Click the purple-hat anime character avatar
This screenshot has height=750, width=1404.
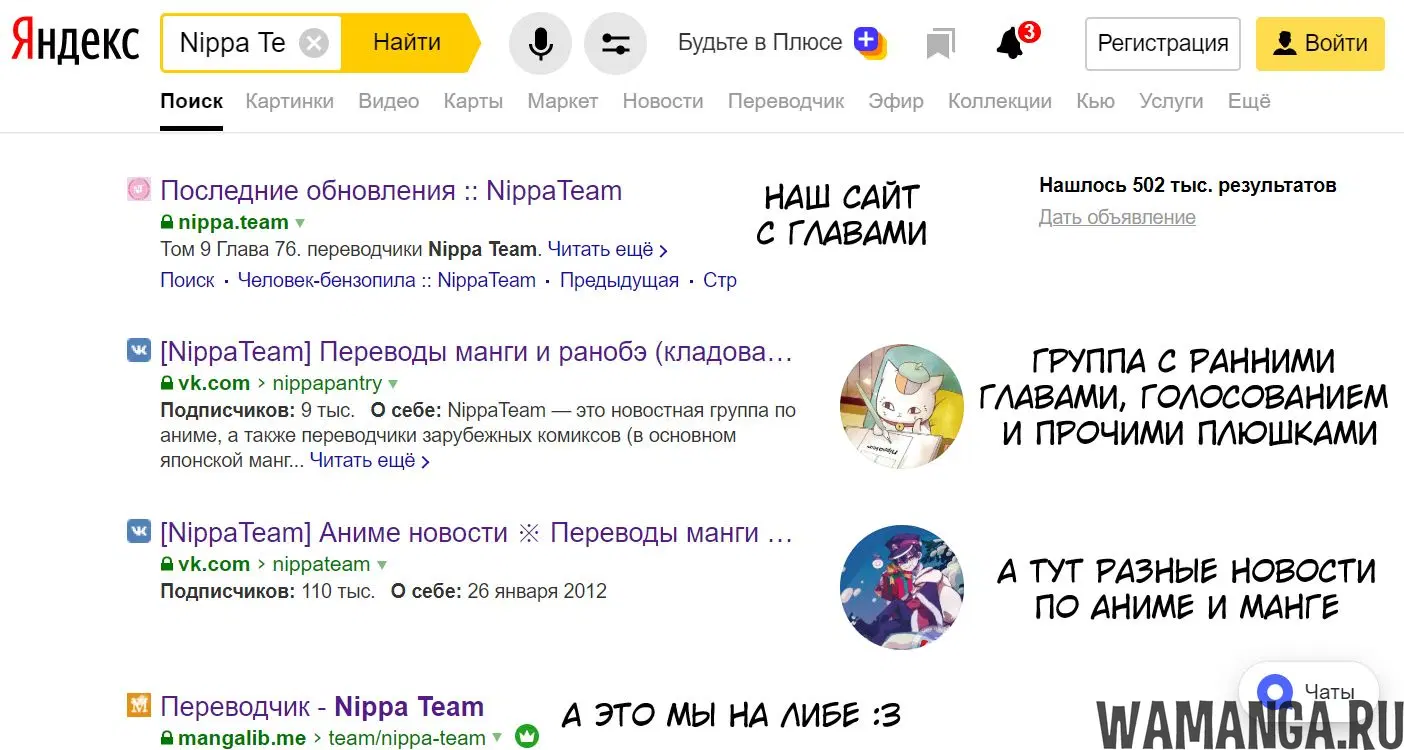[902, 587]
